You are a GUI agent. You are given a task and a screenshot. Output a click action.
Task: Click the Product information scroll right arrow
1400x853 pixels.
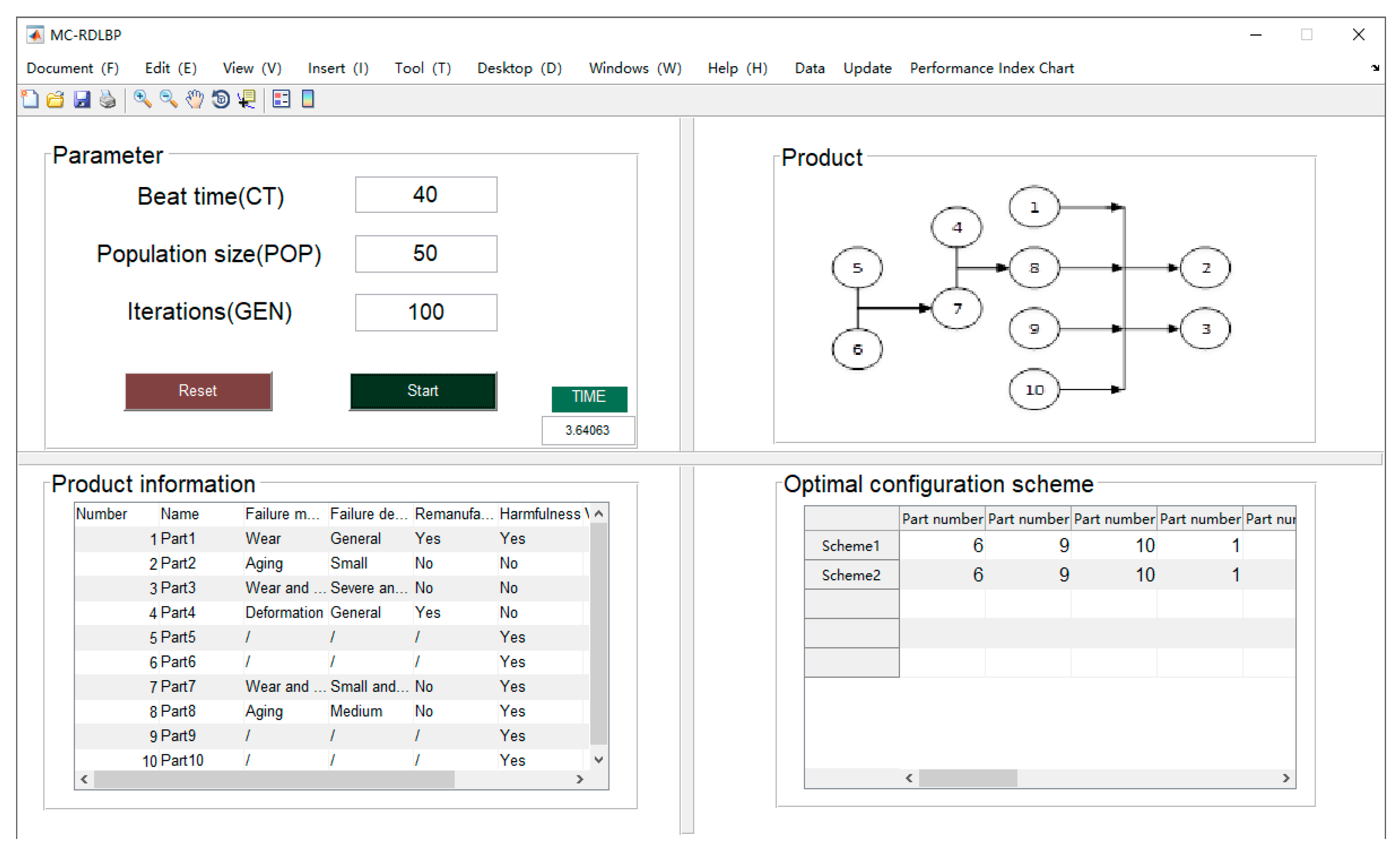point(580,779)
